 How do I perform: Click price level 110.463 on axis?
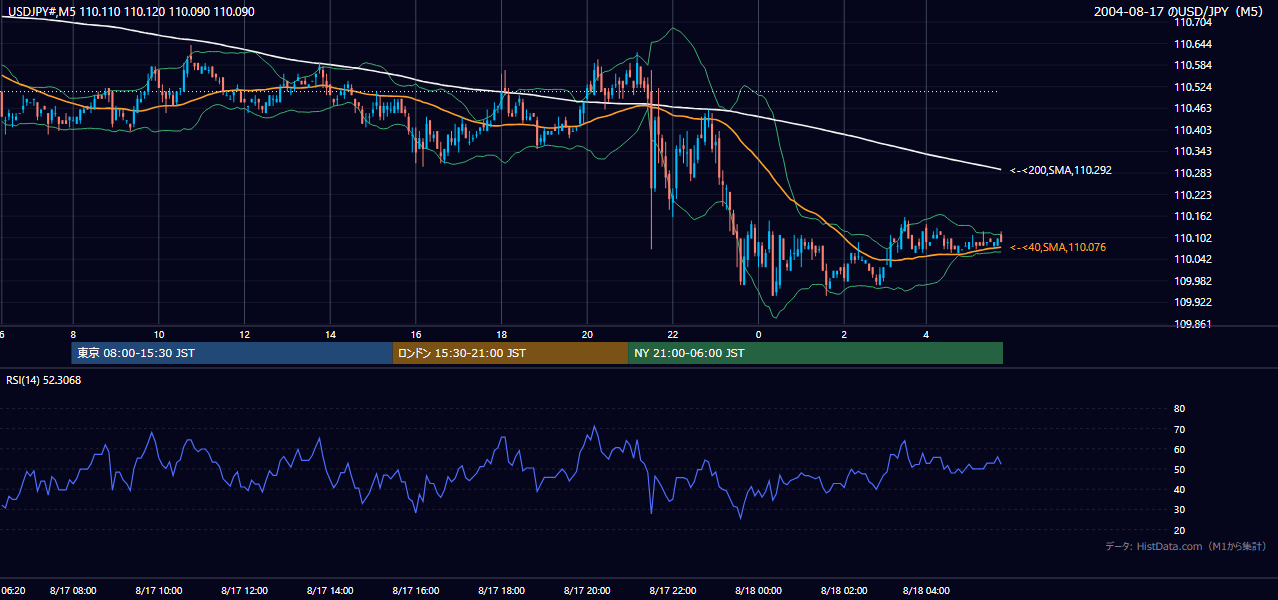point(1194,108)
